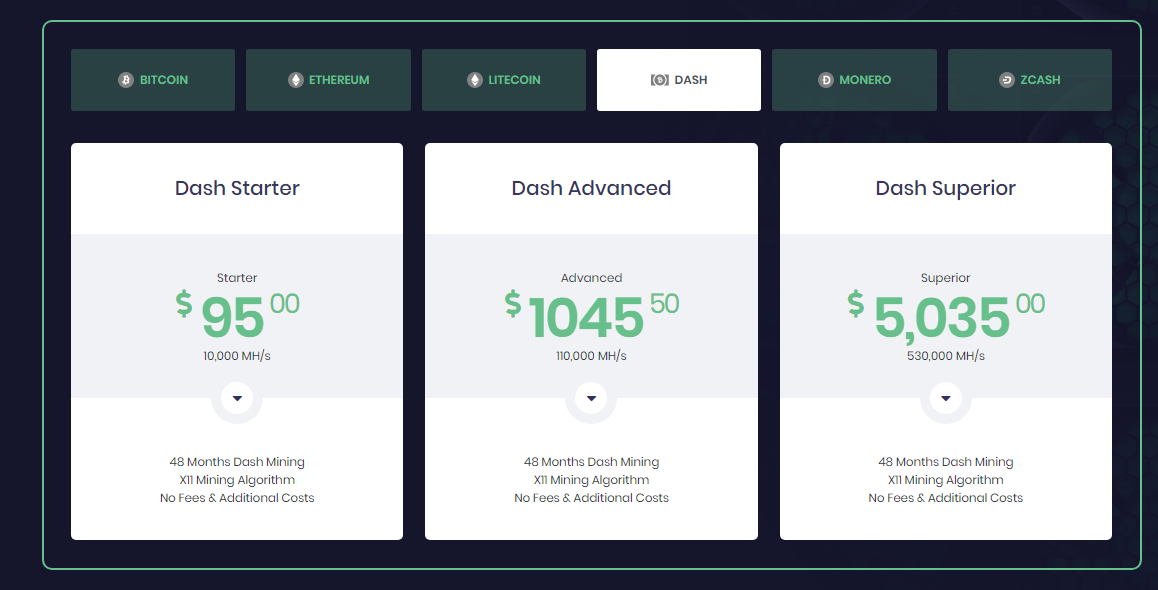Expand the Dash Advanced plan arrow

pos(591,398)
